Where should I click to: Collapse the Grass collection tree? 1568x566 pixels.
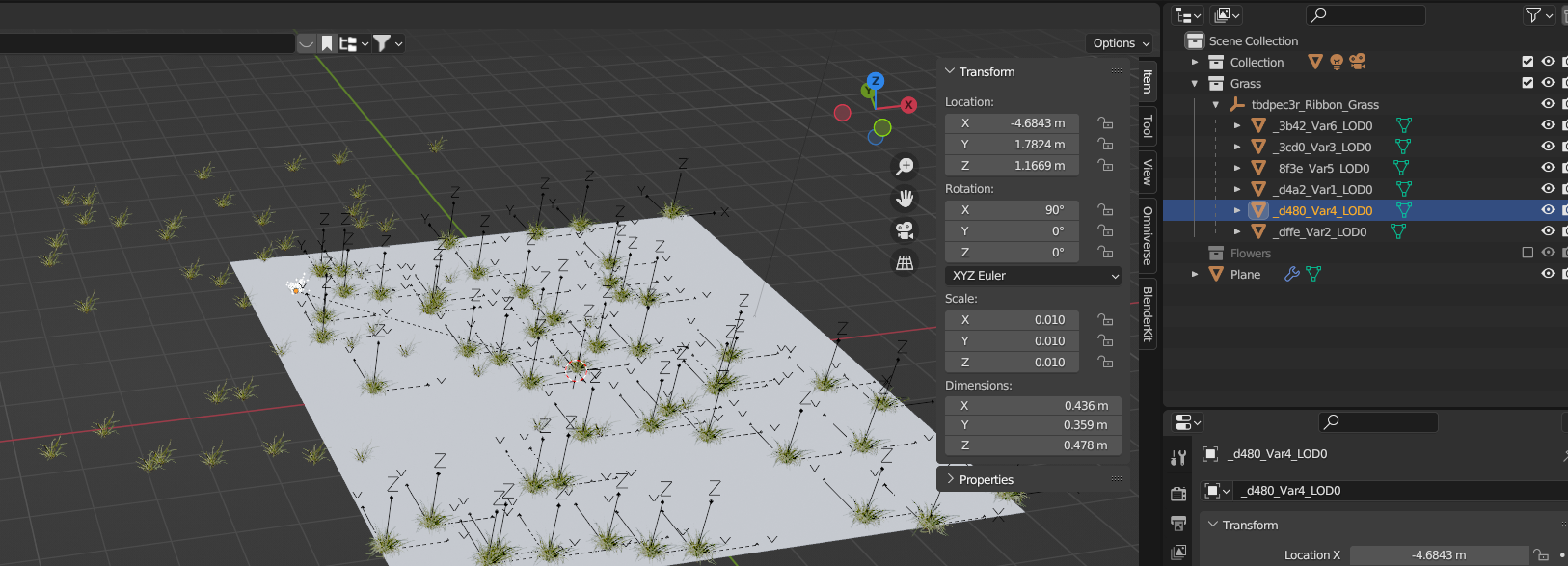pyautogui.click(x=1195, y=84)
